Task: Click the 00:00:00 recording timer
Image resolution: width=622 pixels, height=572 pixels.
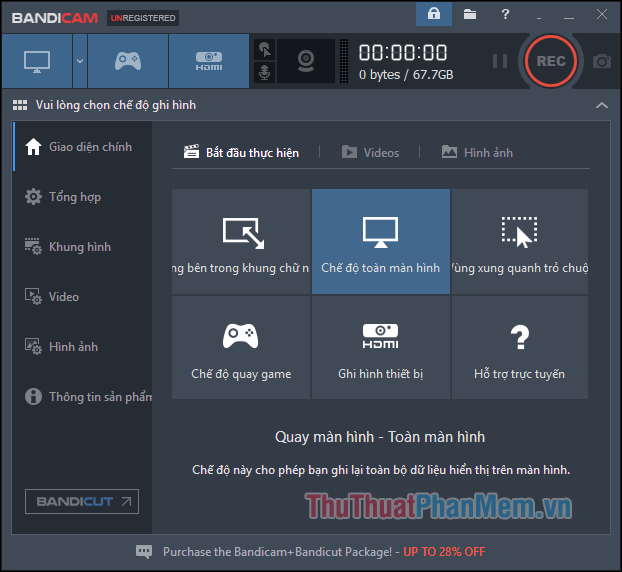Action: pyautogui.click(x=403, y=53)
